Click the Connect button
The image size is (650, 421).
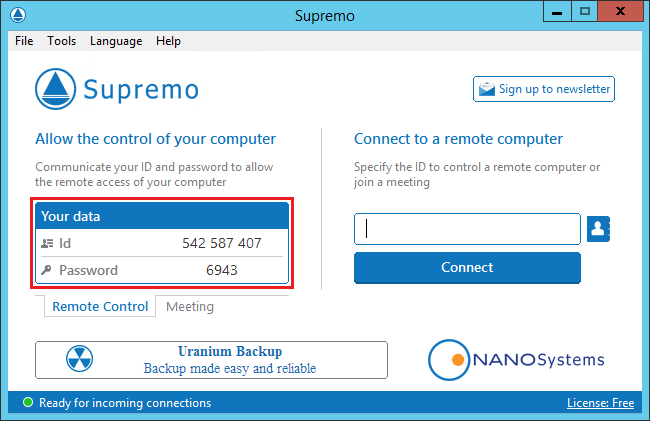[x=467, y=268]
